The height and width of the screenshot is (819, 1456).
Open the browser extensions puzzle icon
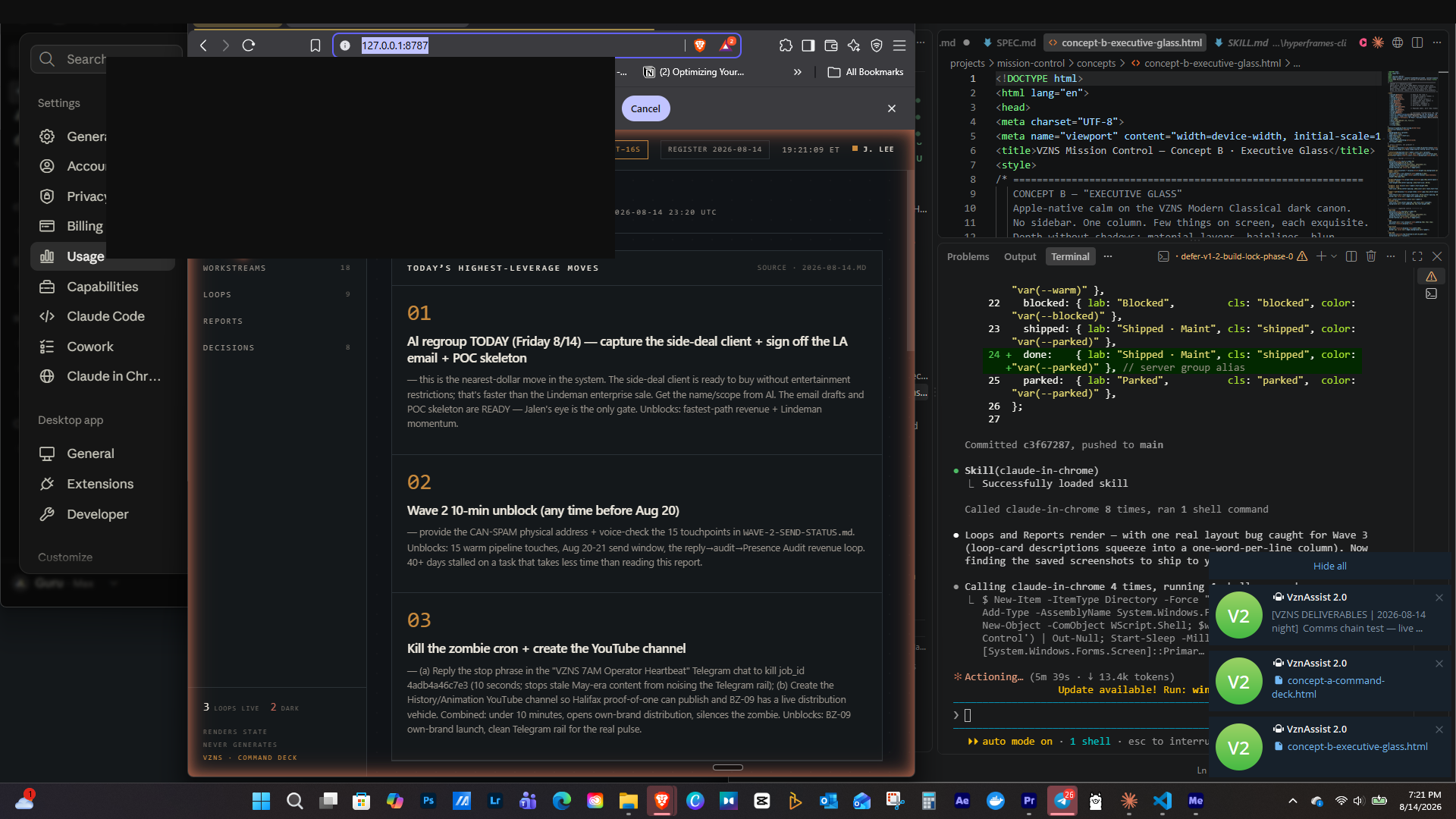pyautogui.click(x=786, y=45)
